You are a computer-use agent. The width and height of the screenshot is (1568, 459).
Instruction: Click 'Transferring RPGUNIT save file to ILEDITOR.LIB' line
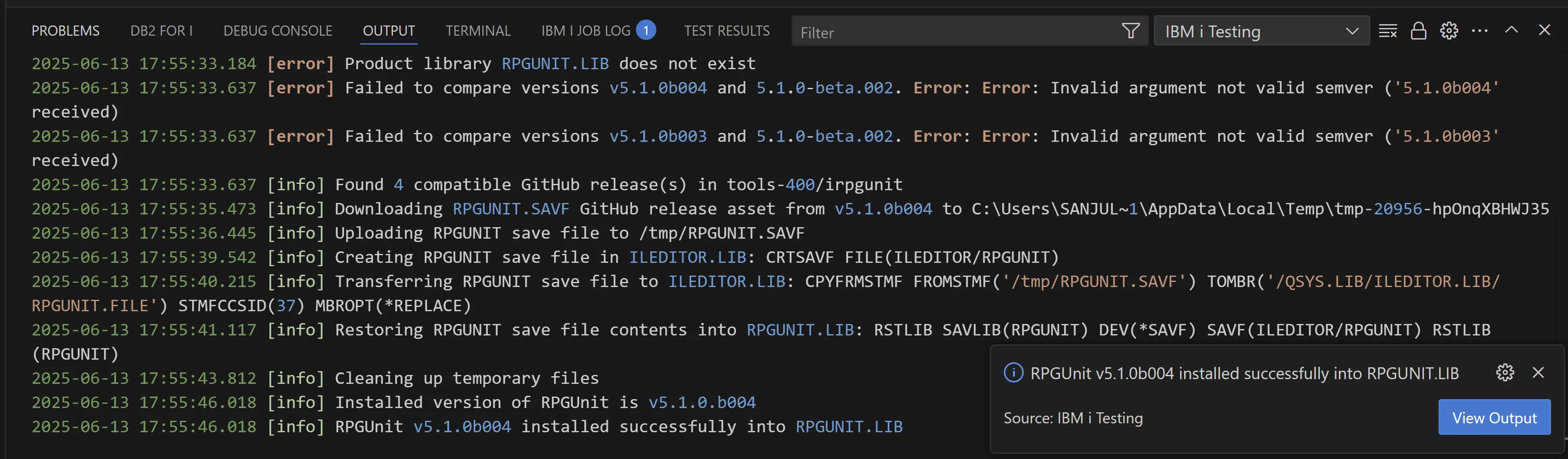pyautogui.click(x=766, y=293)
